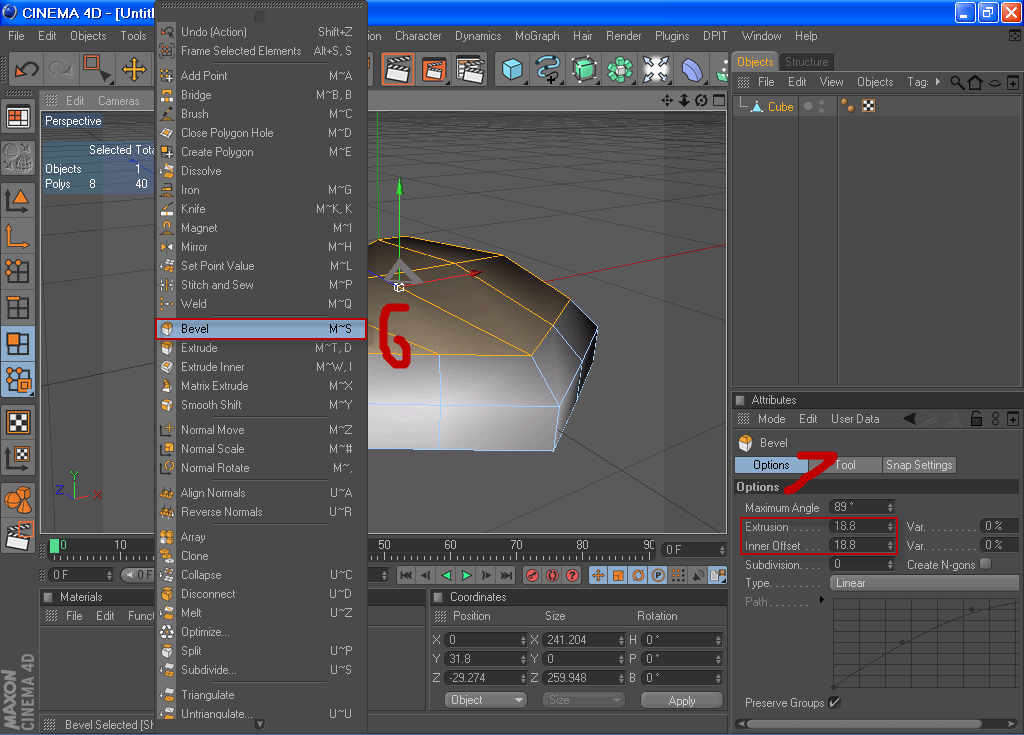Click the Subdivision stepper arrows

(x=890, y=564)
